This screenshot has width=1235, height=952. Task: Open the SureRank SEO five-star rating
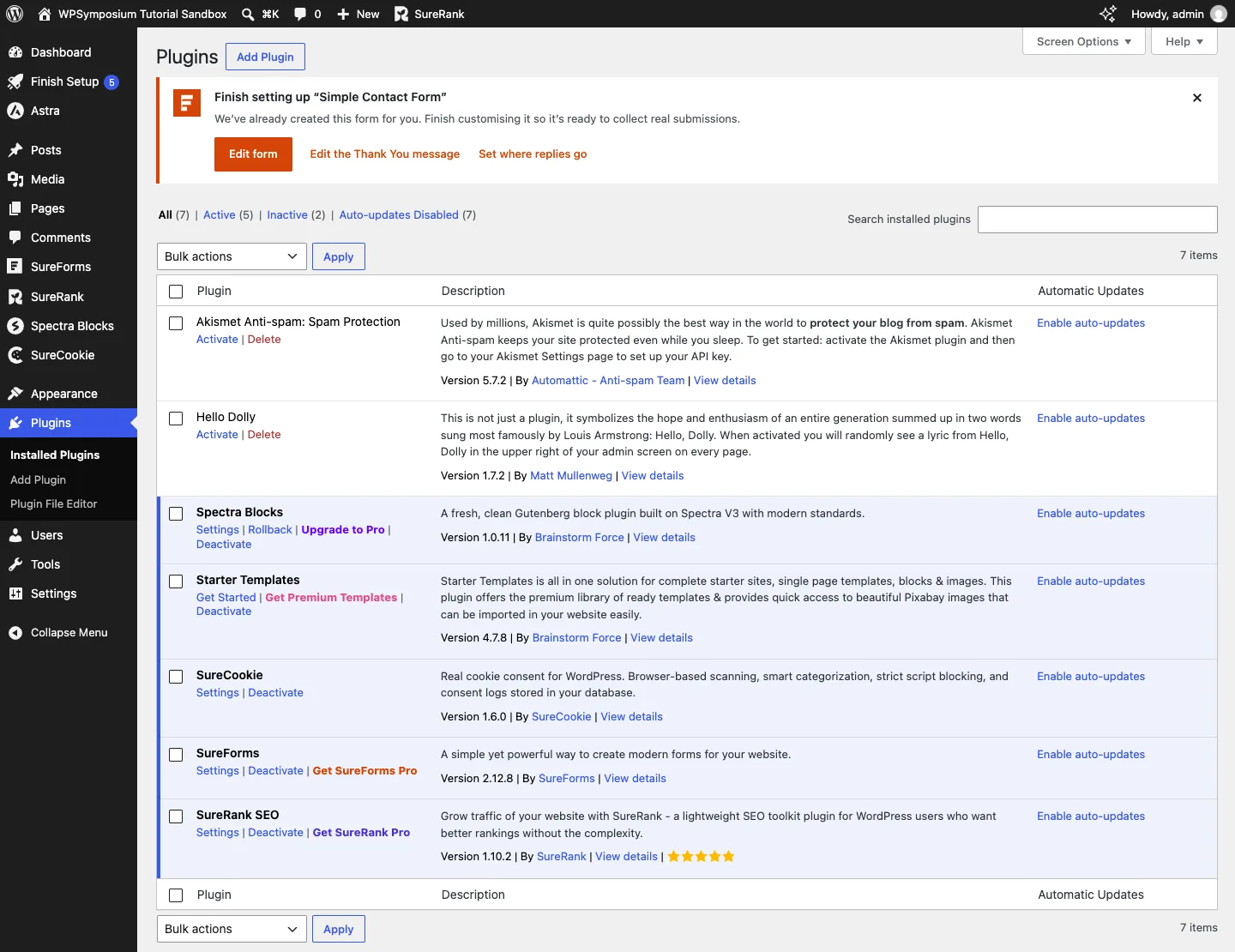(x=701, y=857)
